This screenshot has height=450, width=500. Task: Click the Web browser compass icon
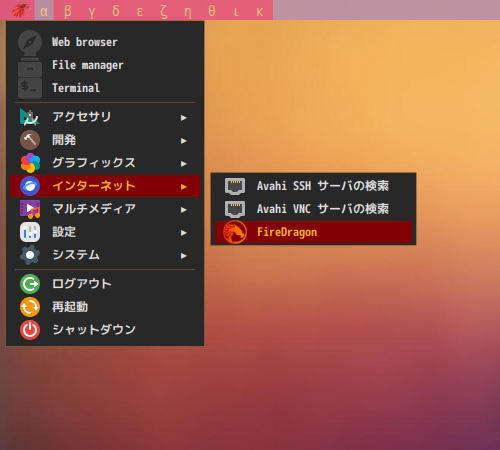tap(30, 42)
